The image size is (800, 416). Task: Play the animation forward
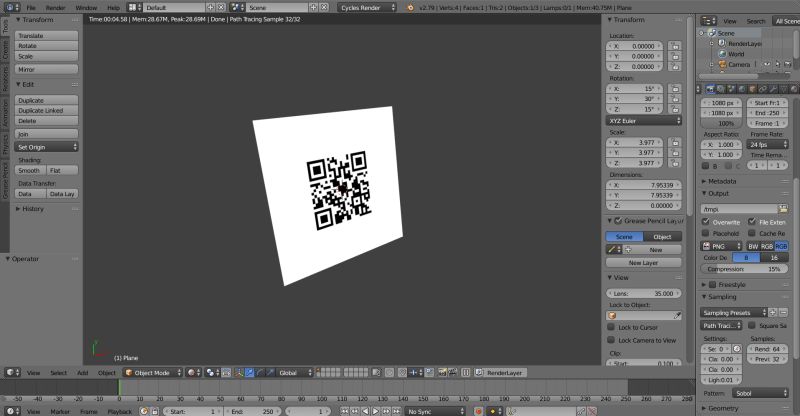coord(376,411)
